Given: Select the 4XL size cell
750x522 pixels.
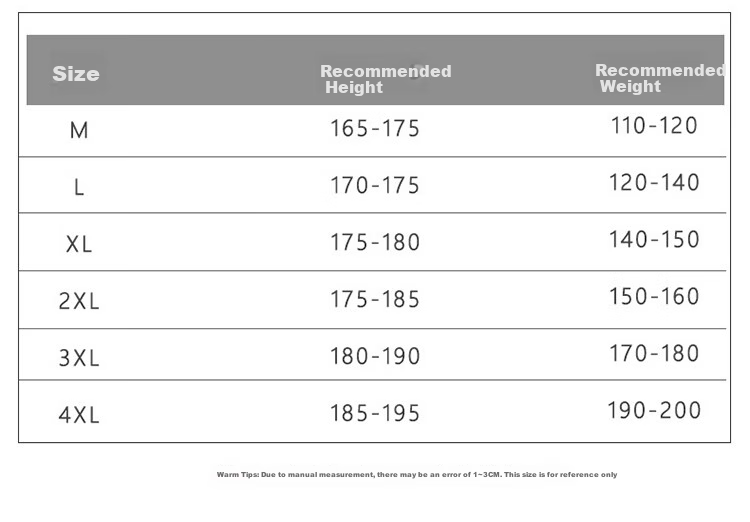Looking at the screenshot, I should coord(79,414).
